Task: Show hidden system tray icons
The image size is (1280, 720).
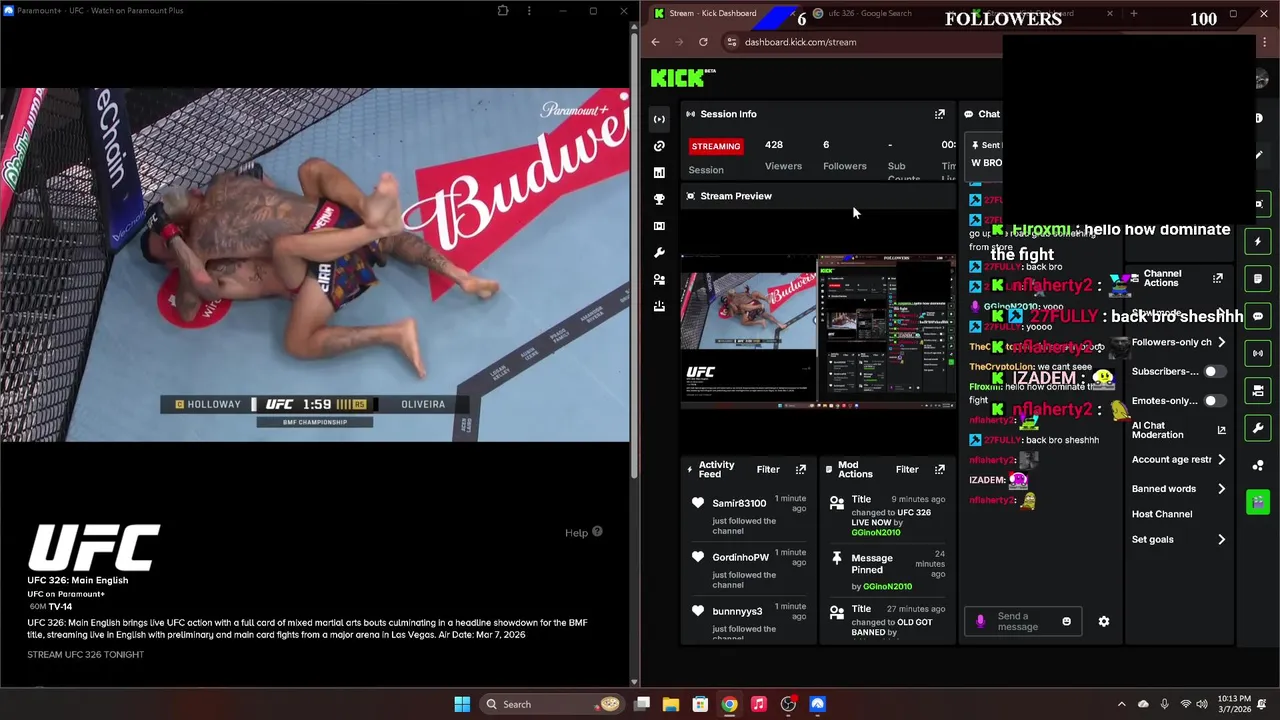Action: 1121,704
